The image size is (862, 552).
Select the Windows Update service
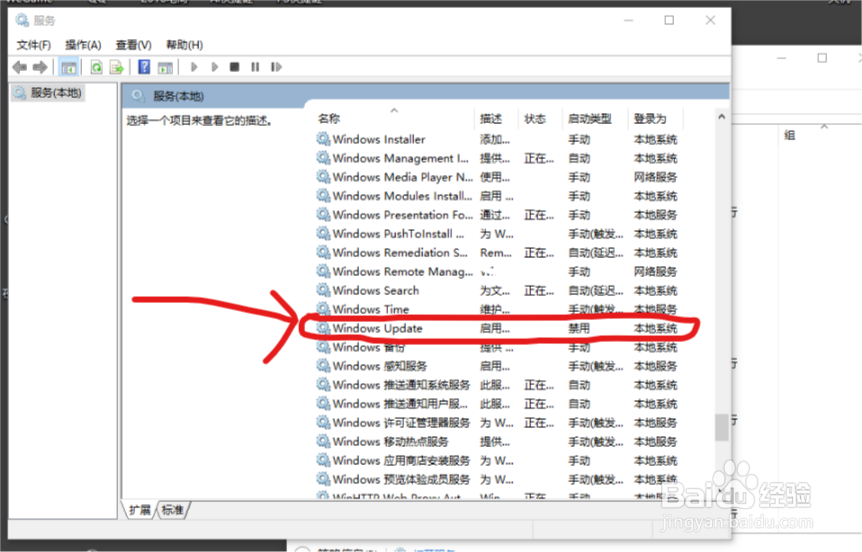498,328
